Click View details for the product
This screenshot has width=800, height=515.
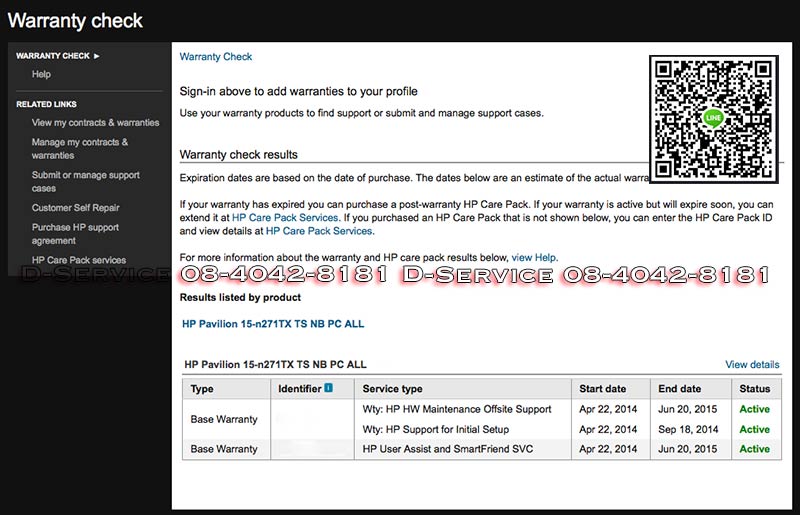[x=752, y=364]
